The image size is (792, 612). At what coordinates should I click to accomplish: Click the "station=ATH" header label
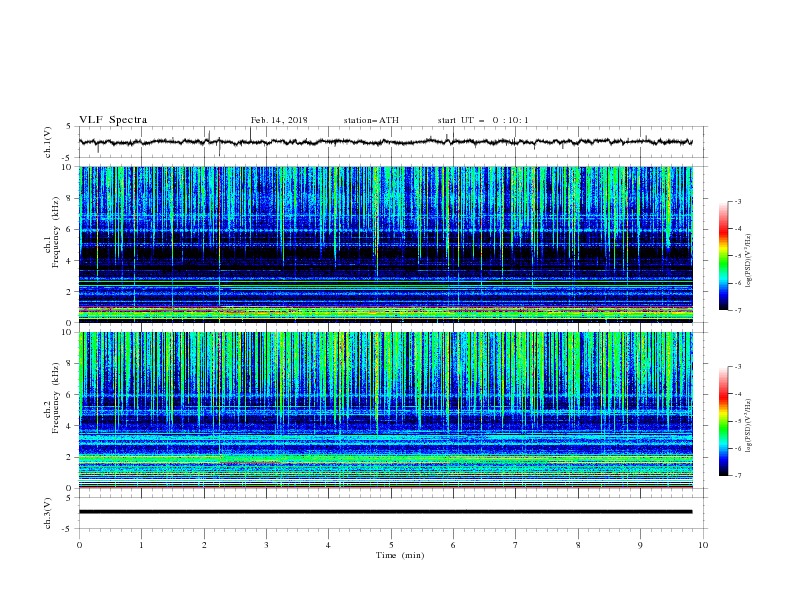[371, 120]
